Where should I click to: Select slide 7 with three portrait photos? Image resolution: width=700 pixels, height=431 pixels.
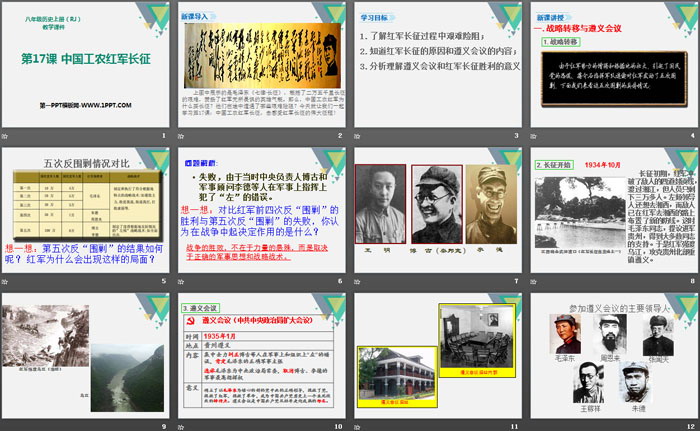click(438, 210)
